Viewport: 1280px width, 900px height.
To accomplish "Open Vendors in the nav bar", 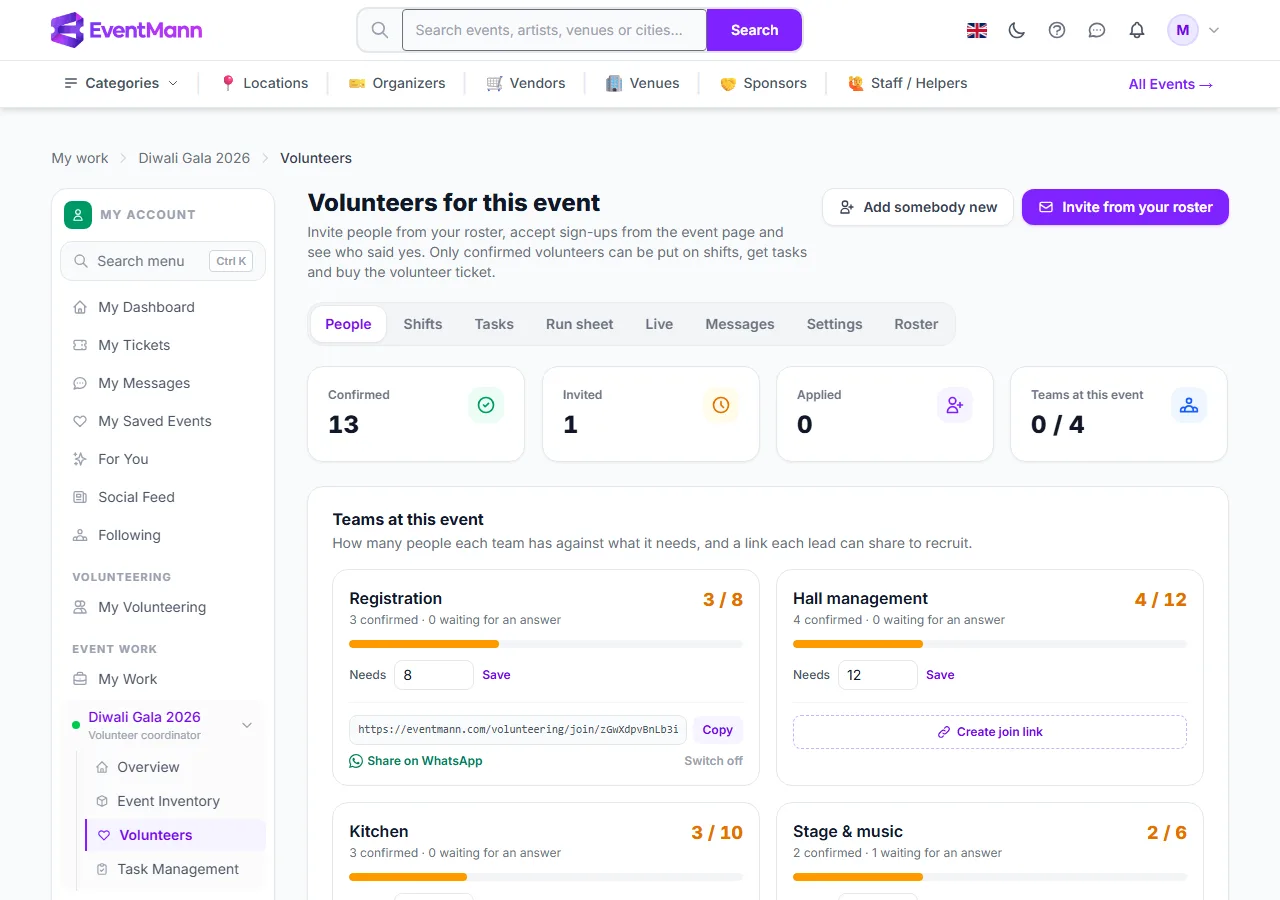I will 526,83.
